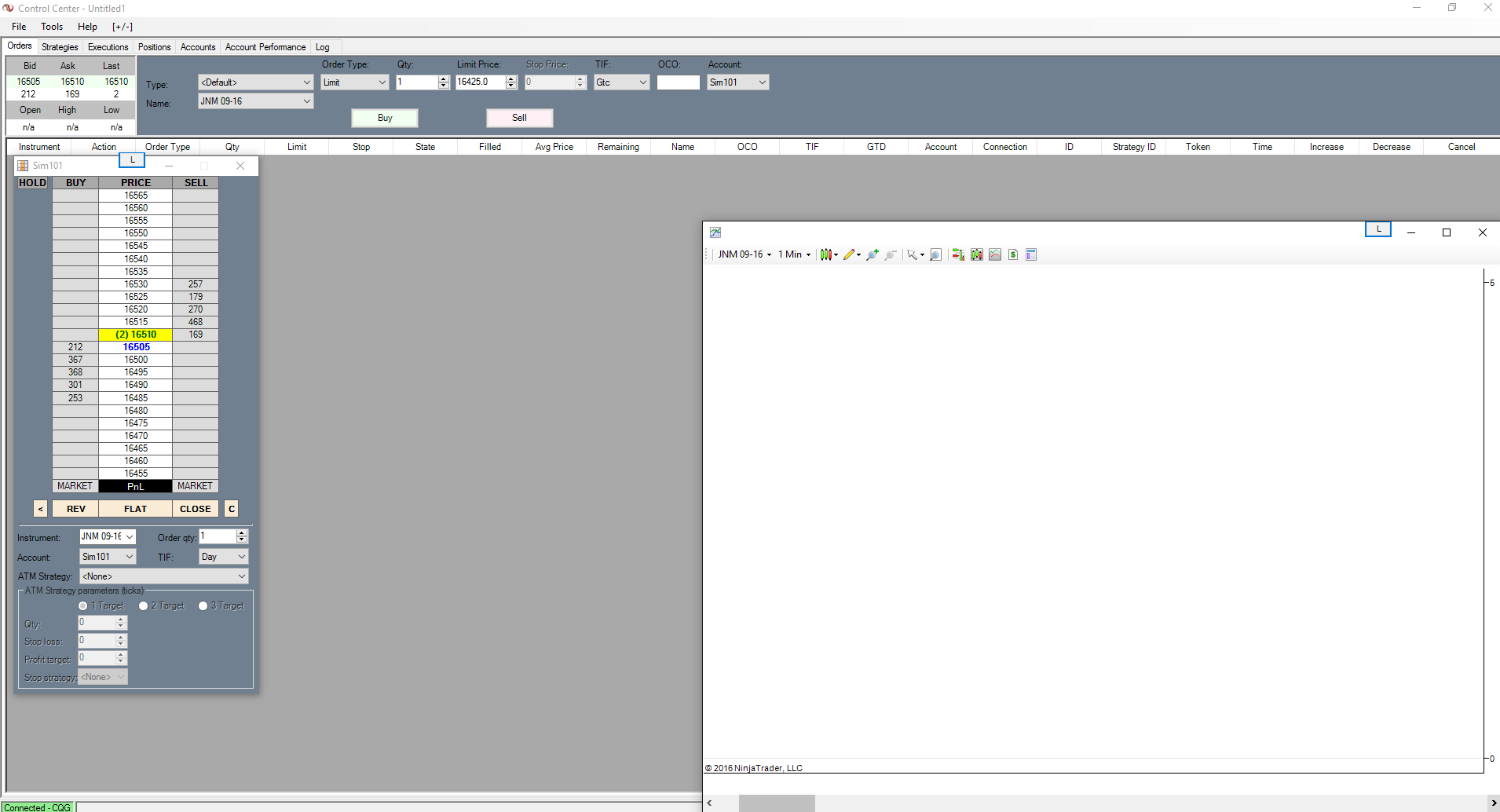
Task: Click the pink Sell button
Action: click(519, 118)
